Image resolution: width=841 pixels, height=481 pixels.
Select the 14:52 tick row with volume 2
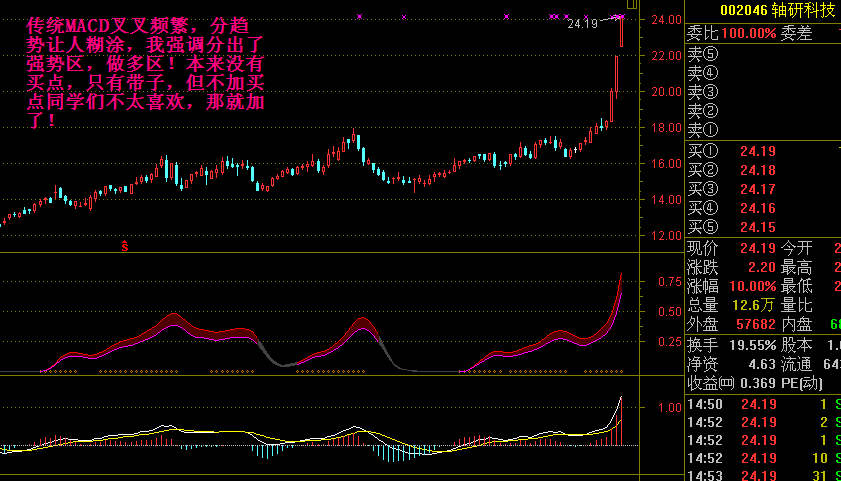(x=763, y=423)
